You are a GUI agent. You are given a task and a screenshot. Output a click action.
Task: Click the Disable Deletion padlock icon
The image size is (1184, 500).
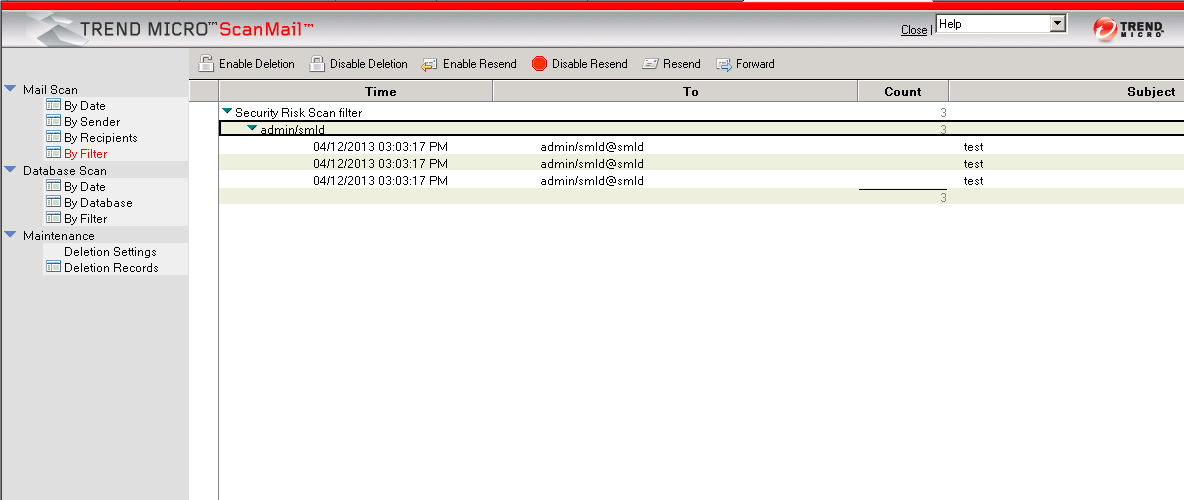[317, 64]
